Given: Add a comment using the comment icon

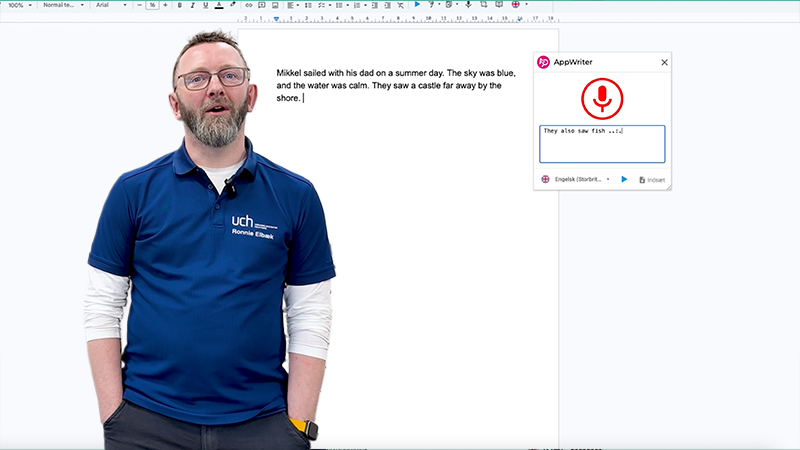Looking at the screenshot, I should click(x=262, y=5).
